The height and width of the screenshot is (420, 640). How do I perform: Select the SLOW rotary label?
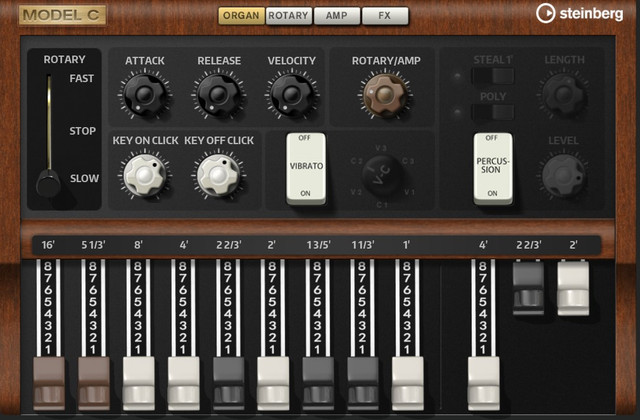pos(84,178)
